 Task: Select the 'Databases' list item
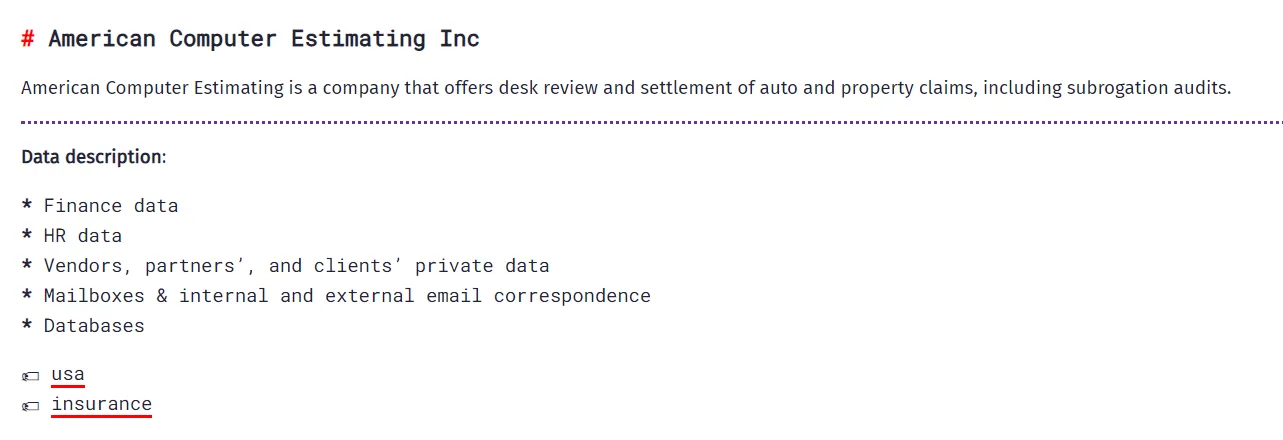94,326
